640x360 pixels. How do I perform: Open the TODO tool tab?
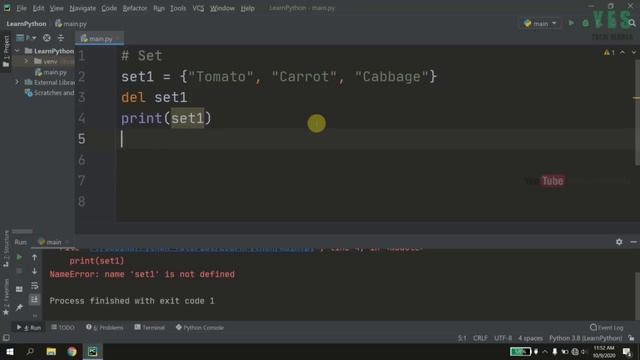point(62,327)
